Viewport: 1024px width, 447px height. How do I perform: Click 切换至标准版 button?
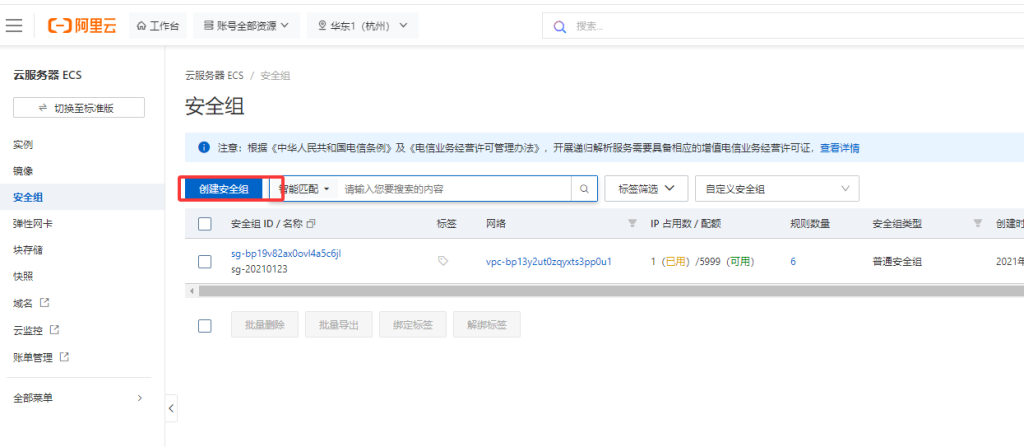tap(79, 108)
